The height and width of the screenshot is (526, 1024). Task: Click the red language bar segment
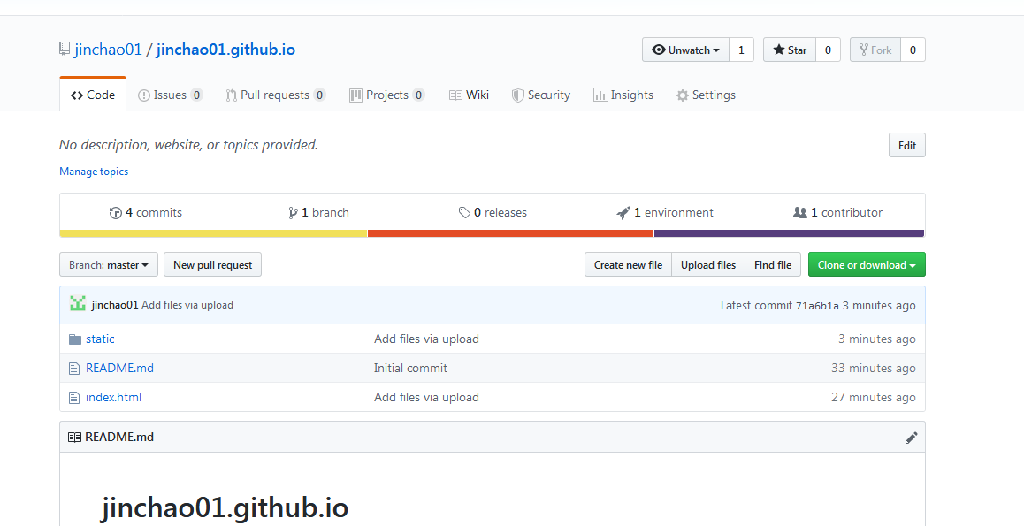pos(511,233)
